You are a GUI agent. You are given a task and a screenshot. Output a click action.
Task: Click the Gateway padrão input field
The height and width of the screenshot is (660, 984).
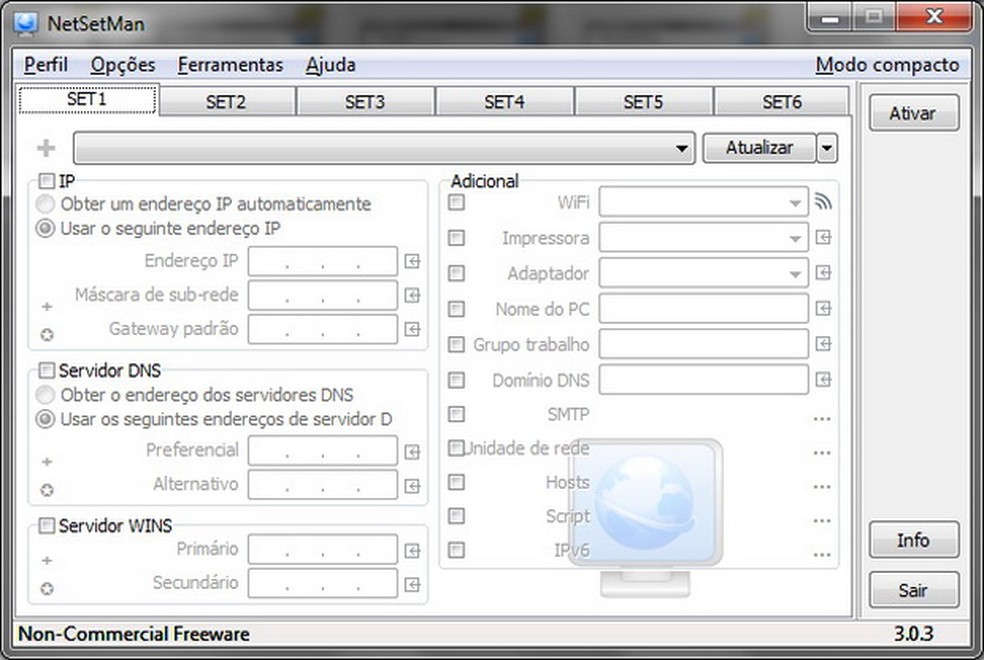coord(323,329)
